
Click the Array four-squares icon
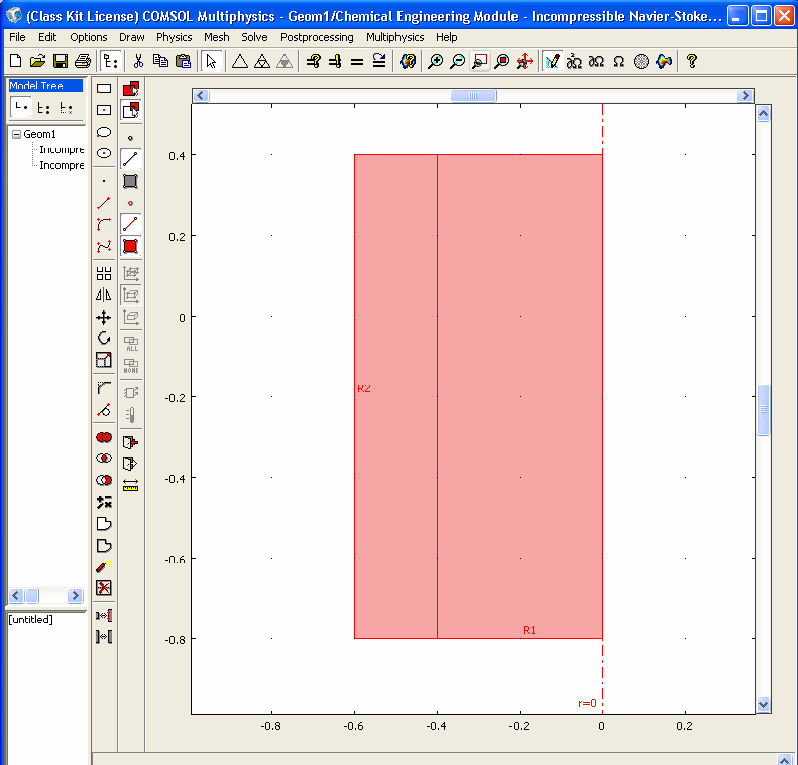[104, 274]
